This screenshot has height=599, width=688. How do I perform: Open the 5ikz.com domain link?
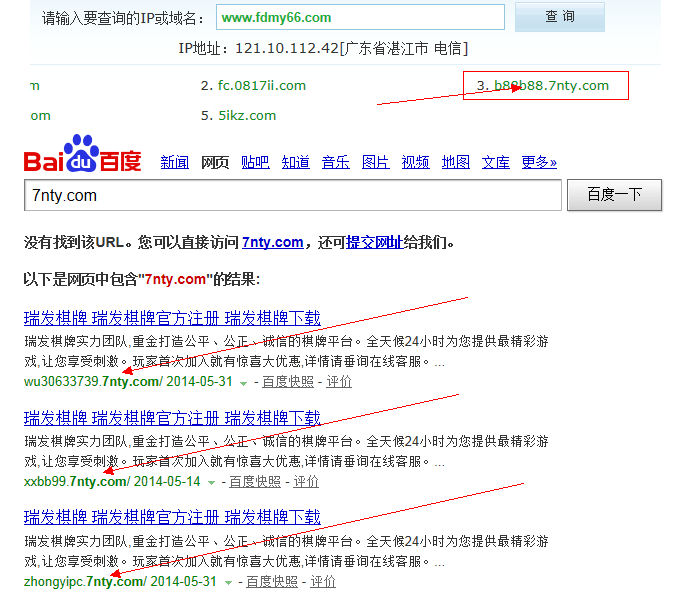(x=247, y=115)
